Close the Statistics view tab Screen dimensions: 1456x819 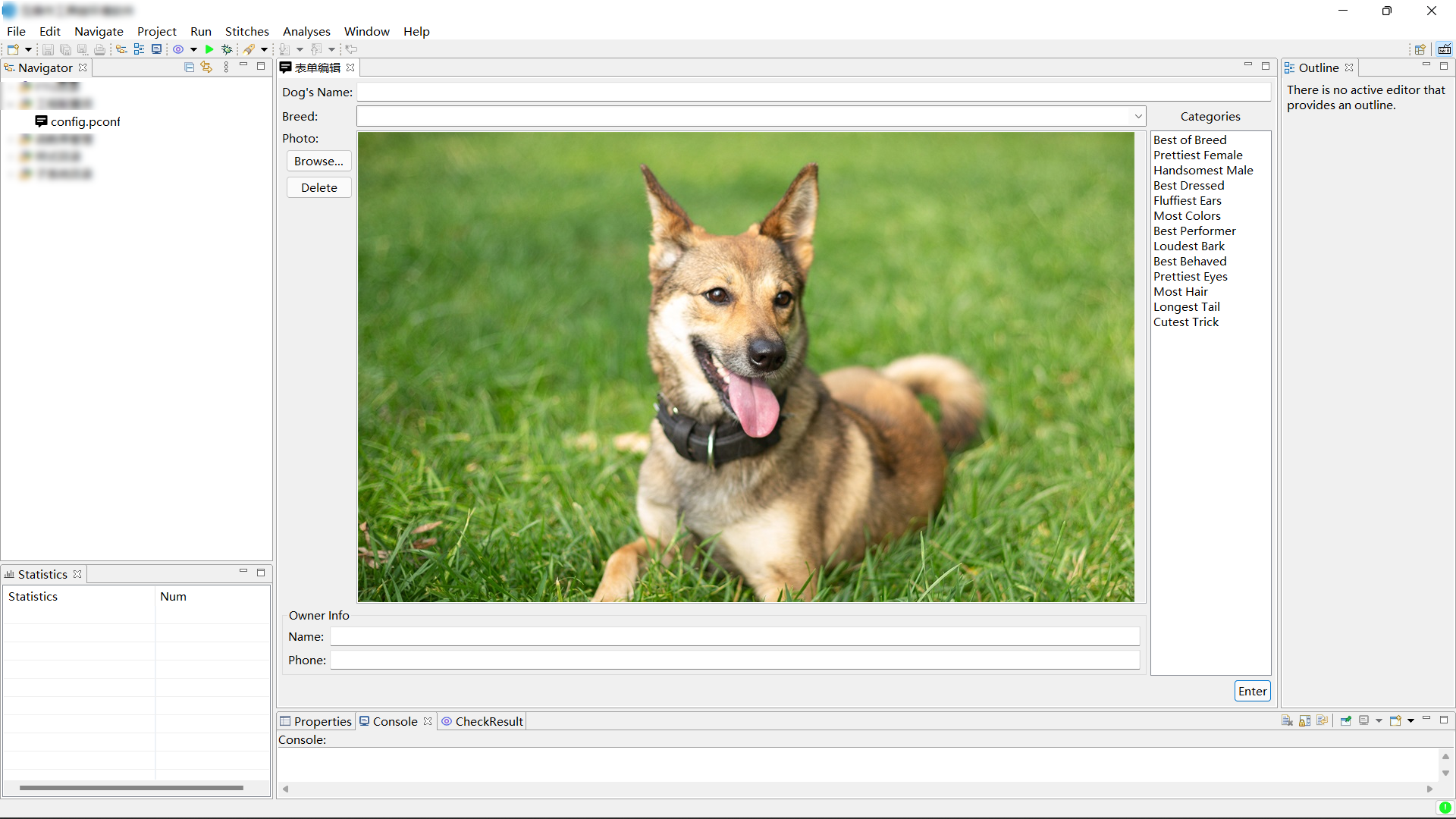pyautogui.click(x=77, y=574)
